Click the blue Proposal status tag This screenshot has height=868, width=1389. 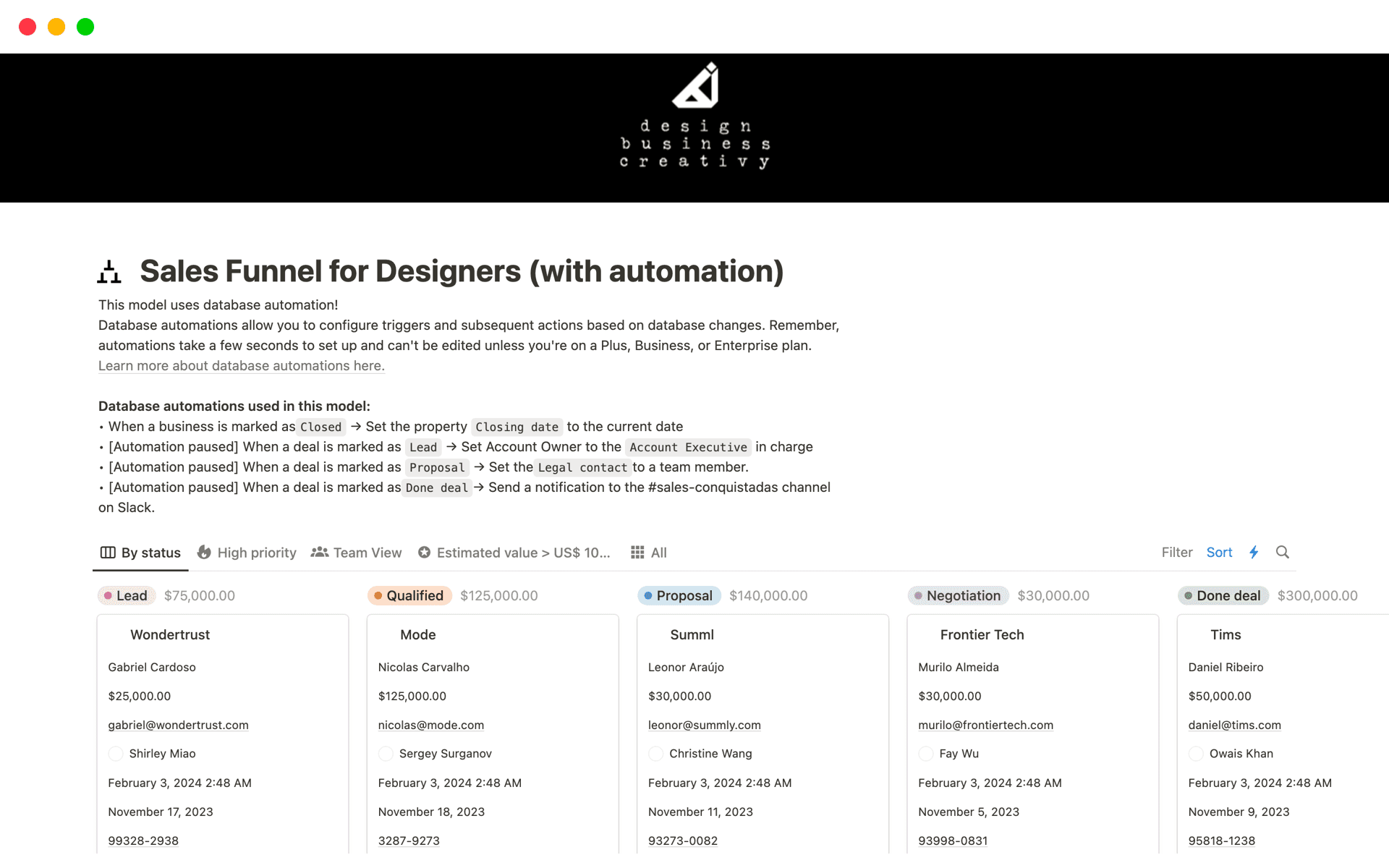pyautogui.click(x=679, y=596)
